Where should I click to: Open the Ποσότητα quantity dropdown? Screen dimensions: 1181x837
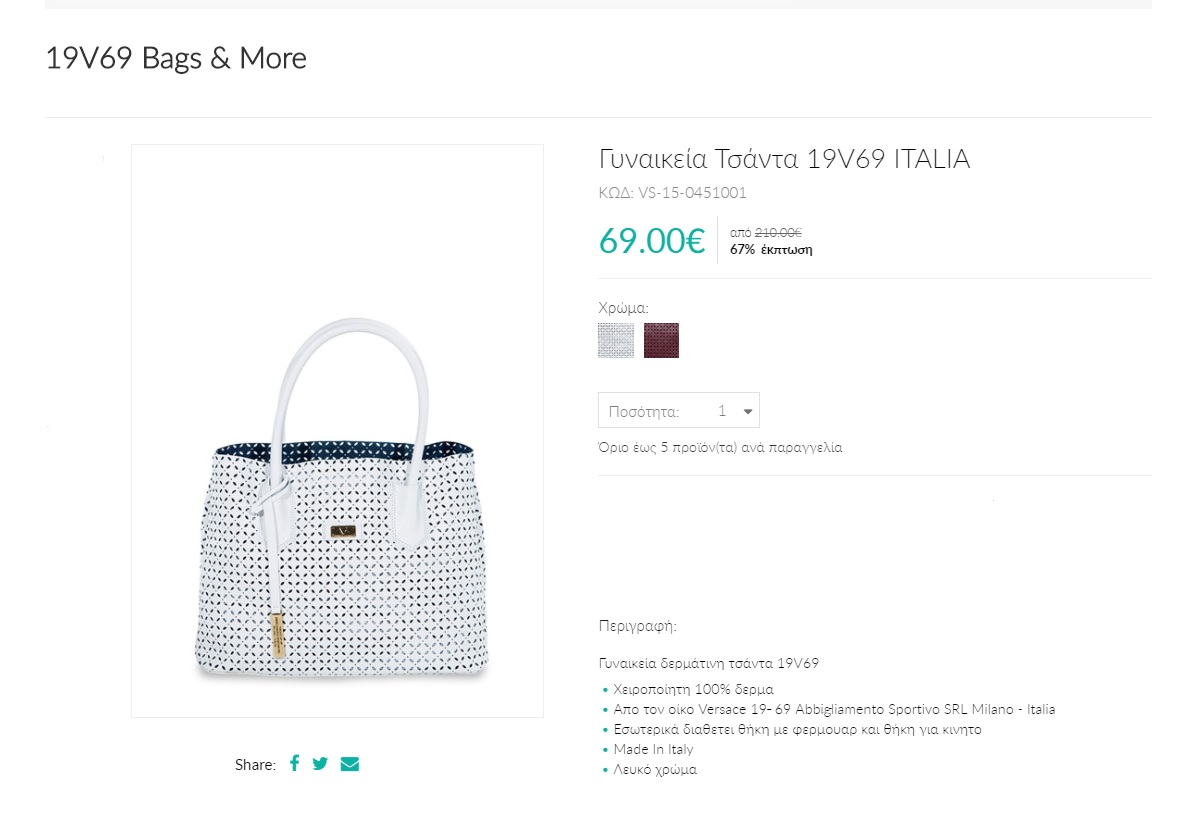678,411
